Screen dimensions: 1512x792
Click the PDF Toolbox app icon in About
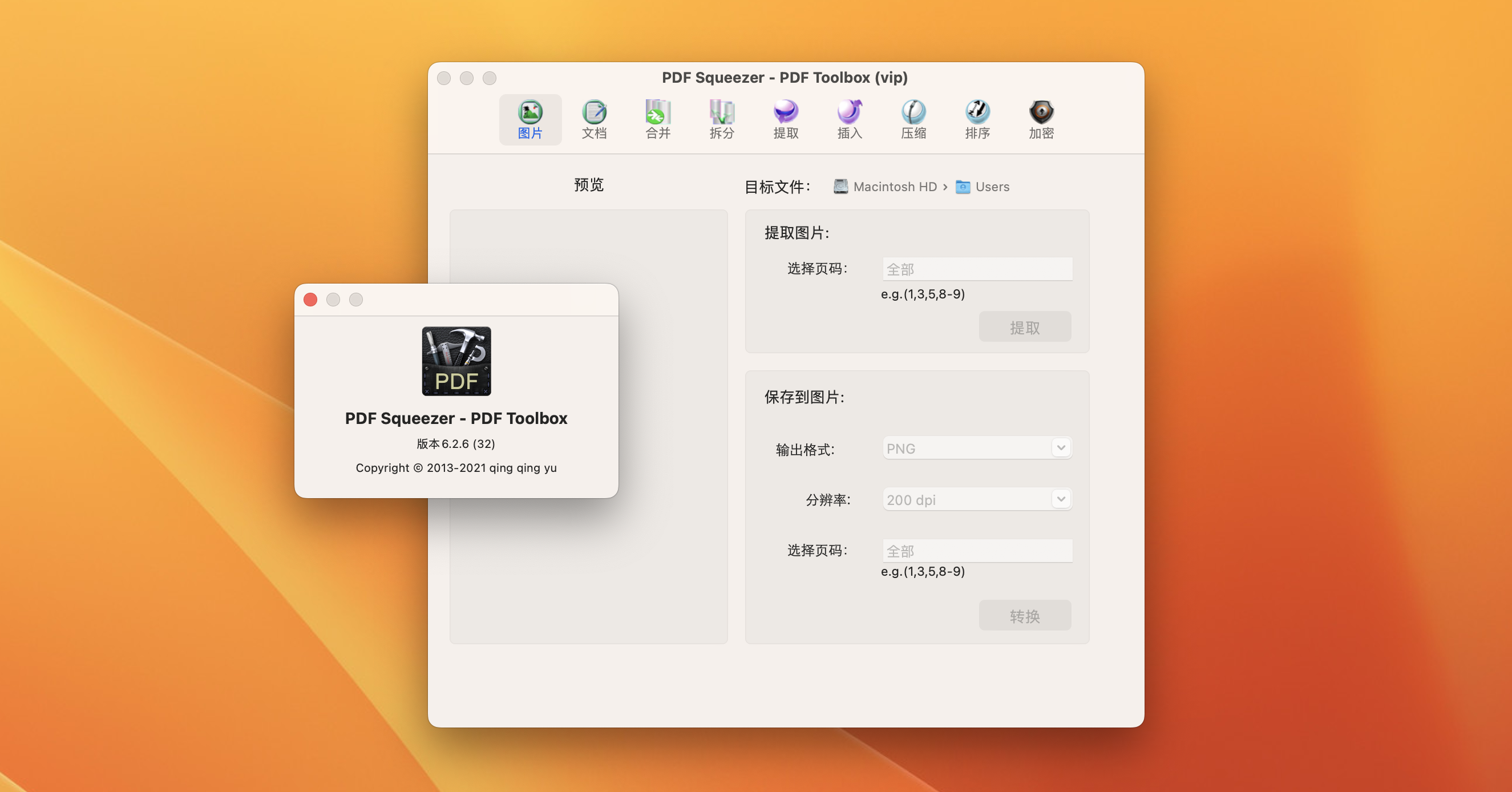456,361
